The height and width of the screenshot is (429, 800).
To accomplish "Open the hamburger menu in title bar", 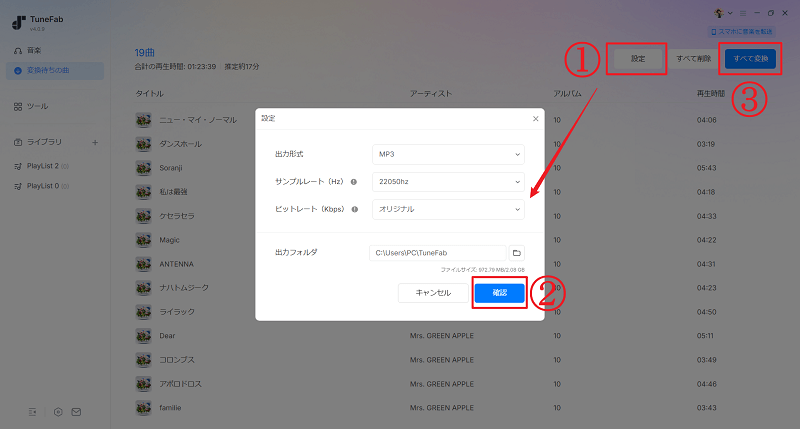I will (x=743, y=13).
